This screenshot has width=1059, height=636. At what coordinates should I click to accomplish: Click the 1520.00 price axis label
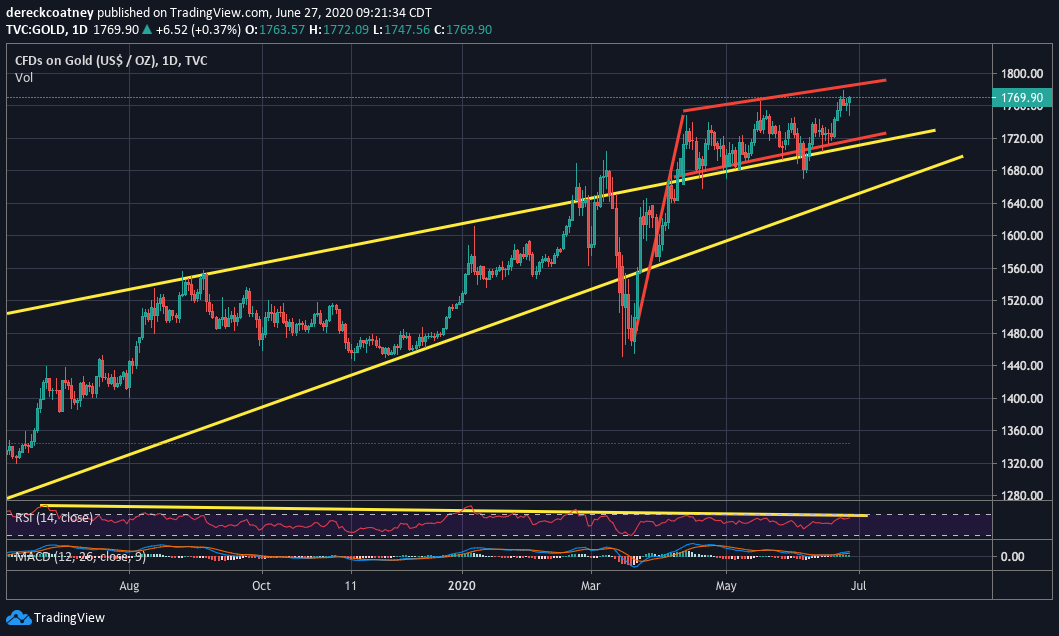1022,300
